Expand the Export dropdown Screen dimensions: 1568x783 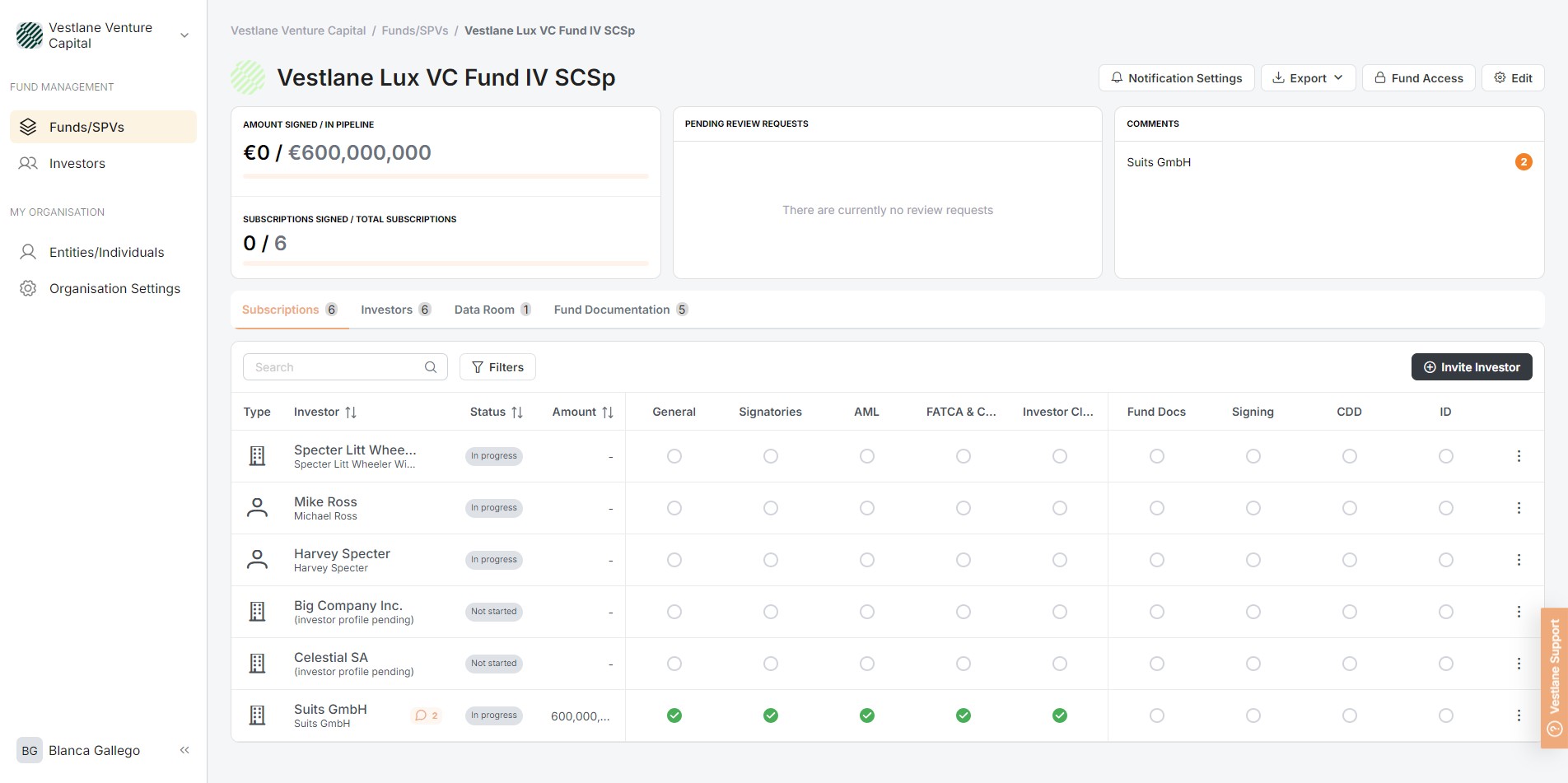[1308, 78]
